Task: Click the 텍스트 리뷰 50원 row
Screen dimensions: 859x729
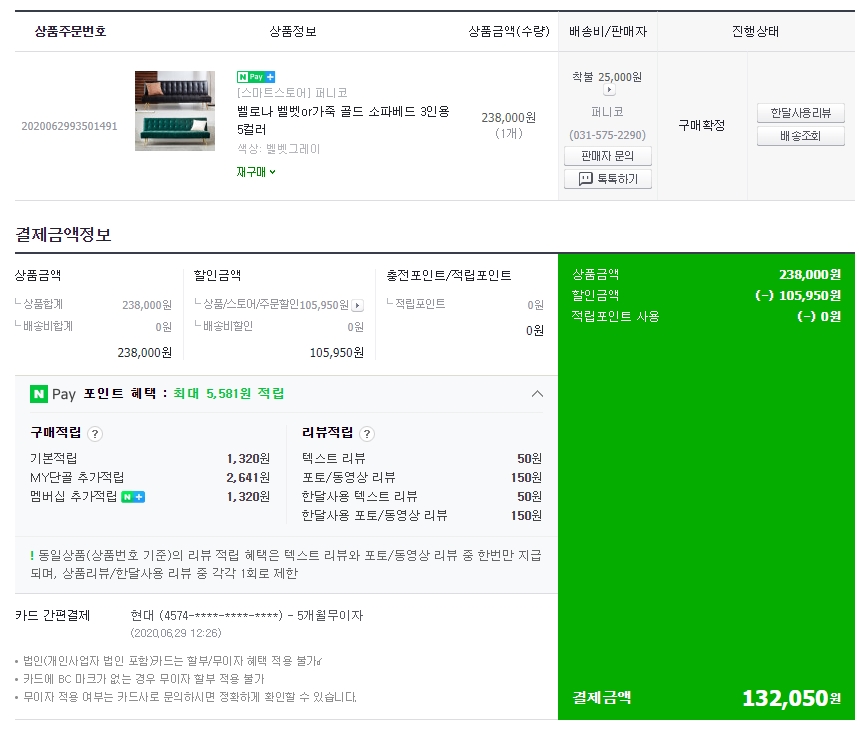Action: (x=421, y=458)
